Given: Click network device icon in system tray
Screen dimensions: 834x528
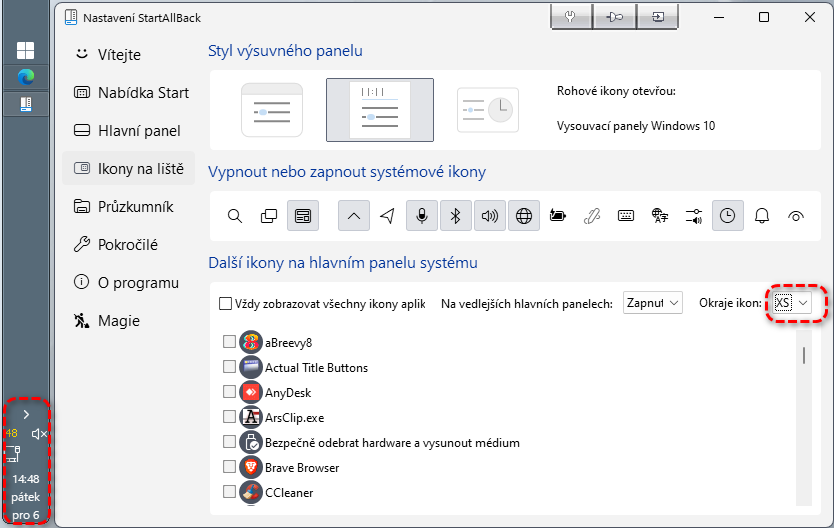Looking at the screenshot, I should coord(13,454).
